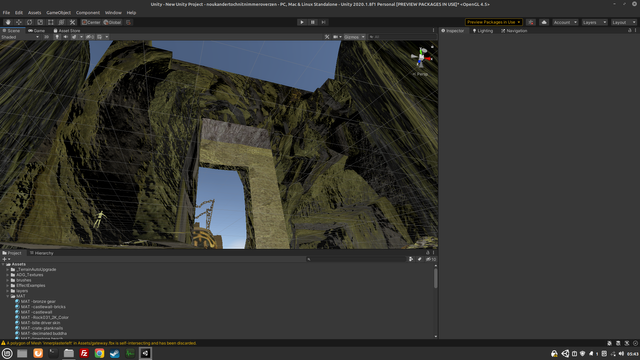640x360 pixels.
Task: Toggle hidden objects visibility count
Action: coord(90,37)
